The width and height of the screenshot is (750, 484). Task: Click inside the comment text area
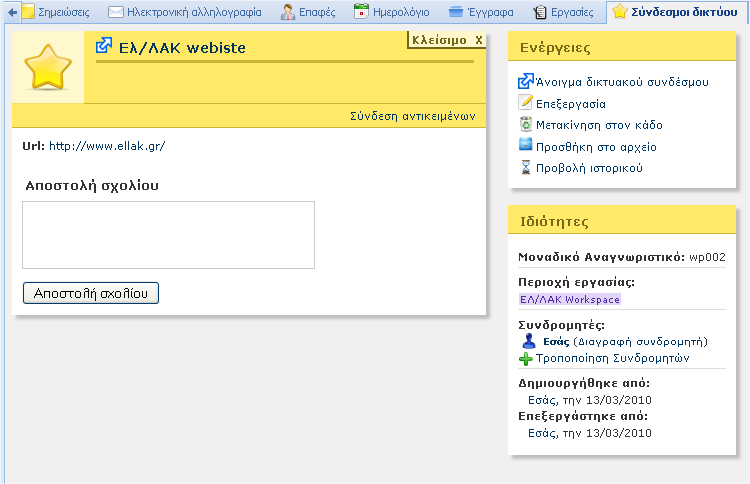[x=168, y=235]
